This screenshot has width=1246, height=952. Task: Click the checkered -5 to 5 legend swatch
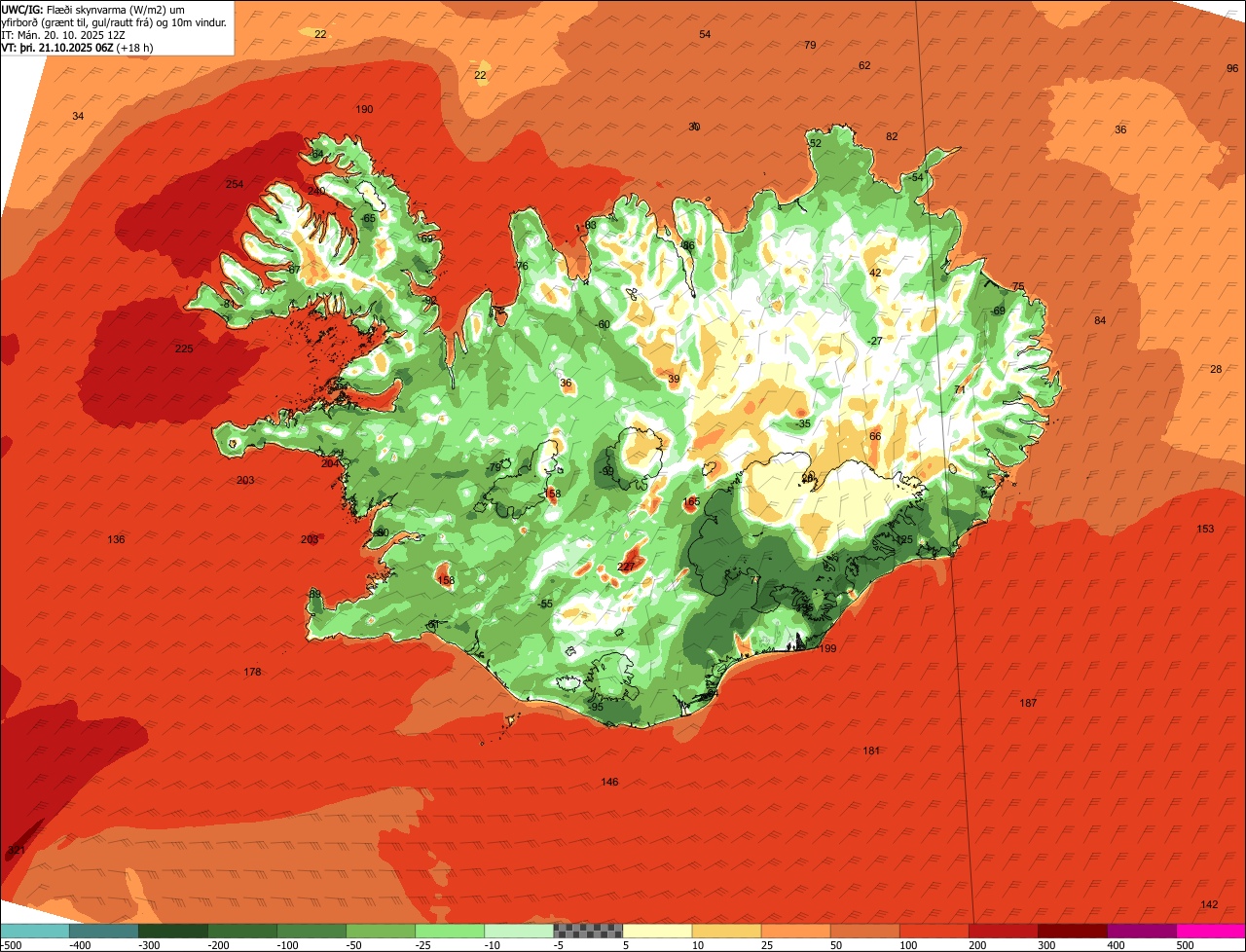pos(588,932)
